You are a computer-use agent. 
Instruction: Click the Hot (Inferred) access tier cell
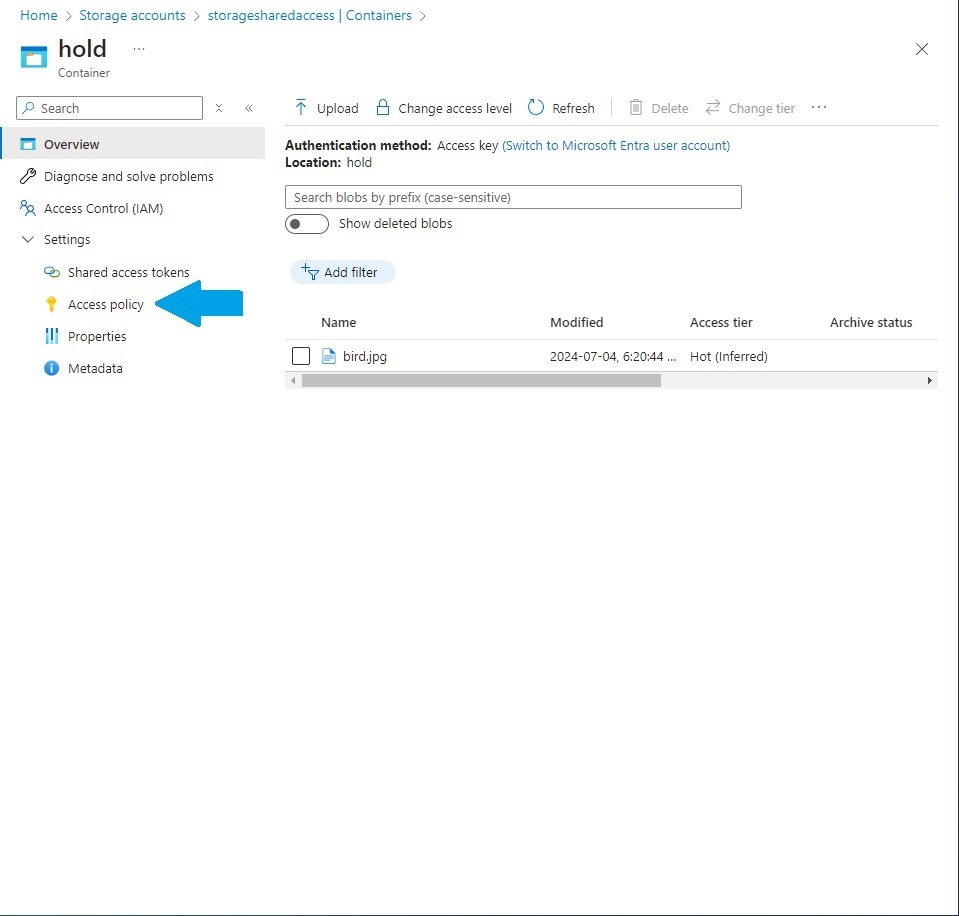click(728, 356)
